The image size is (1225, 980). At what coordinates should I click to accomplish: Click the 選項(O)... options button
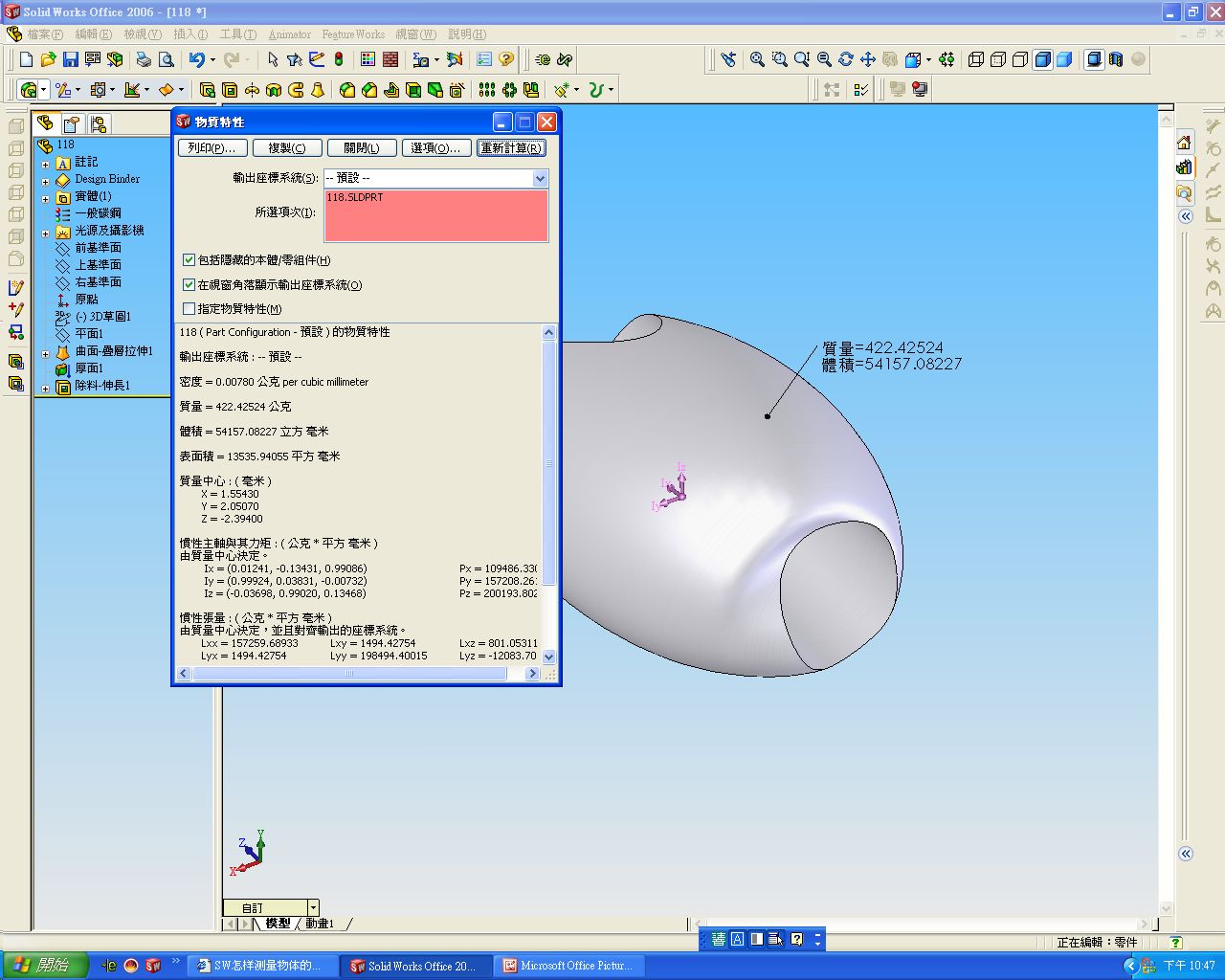pos(436,147)
